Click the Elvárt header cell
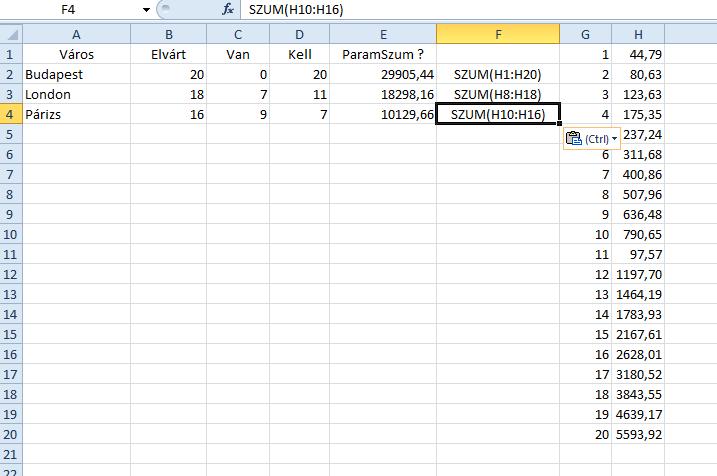717x476 pixels. pos(169,54)
